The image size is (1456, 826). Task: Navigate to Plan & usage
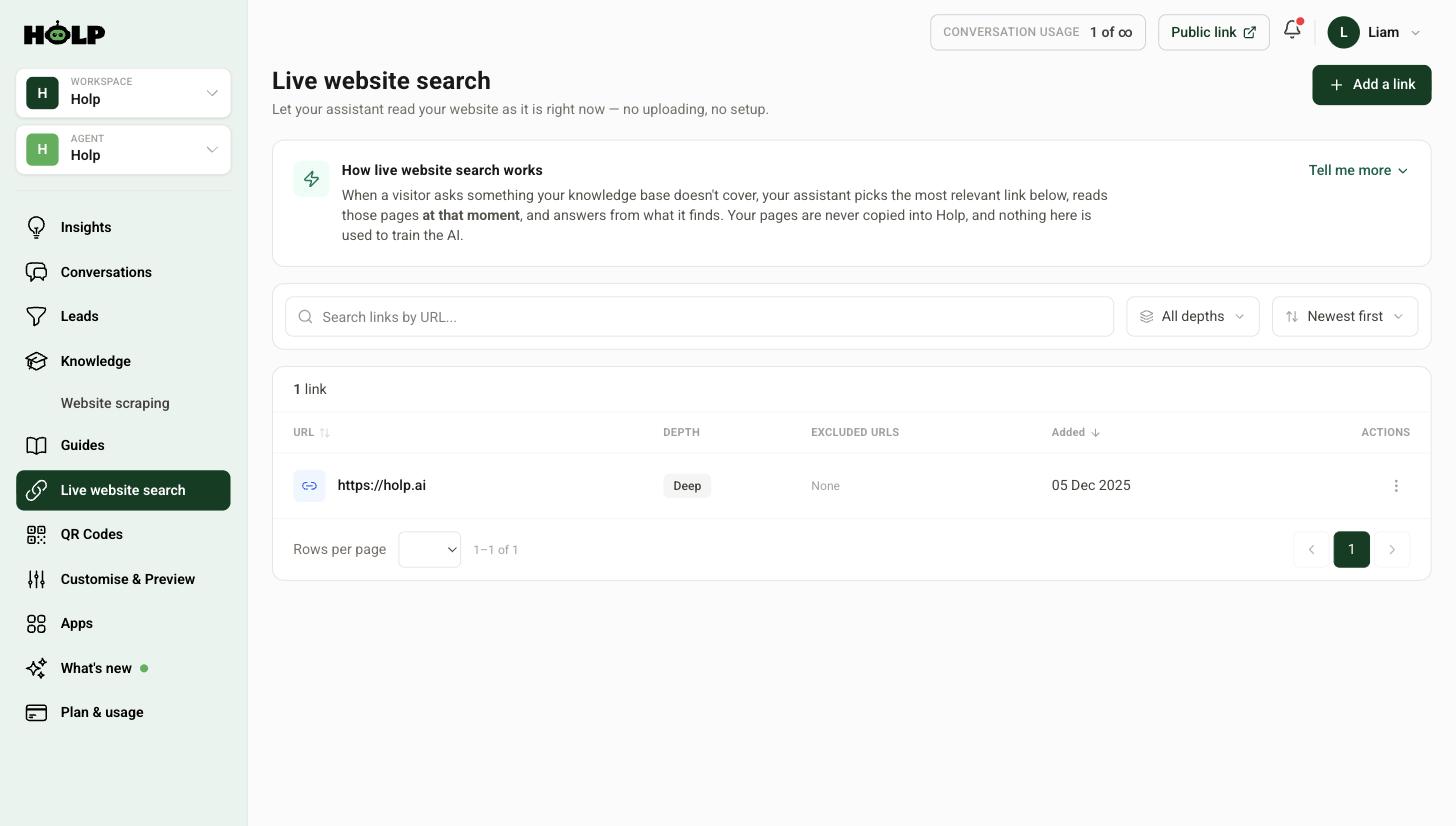tap(123, 713)
